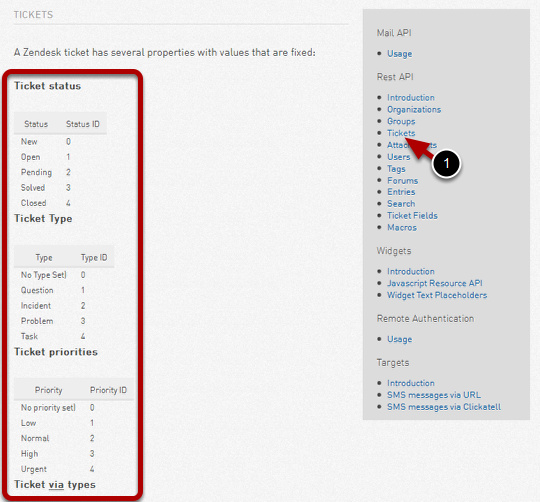This screenshot has width=540, height=502.
Task: Select the Tickets link in sidebar
Action: click(x=401, y=133)
